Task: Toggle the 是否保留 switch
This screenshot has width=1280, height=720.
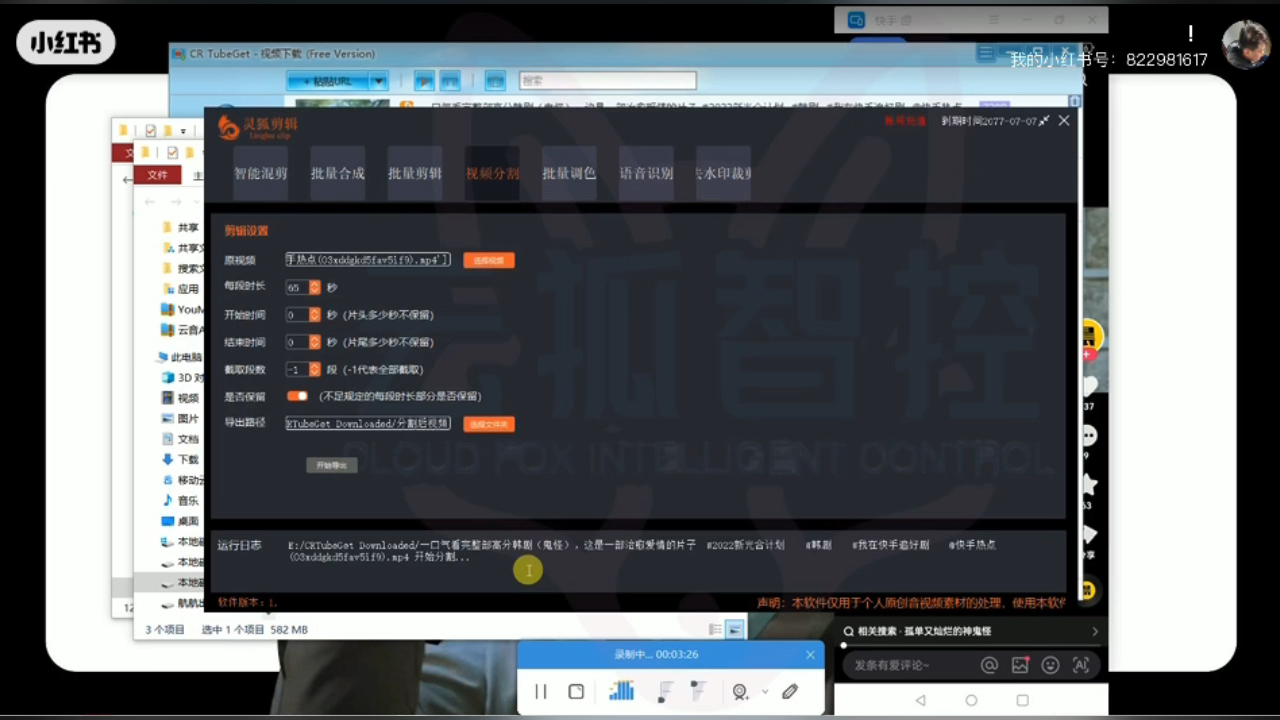Action: pos(297,396)
